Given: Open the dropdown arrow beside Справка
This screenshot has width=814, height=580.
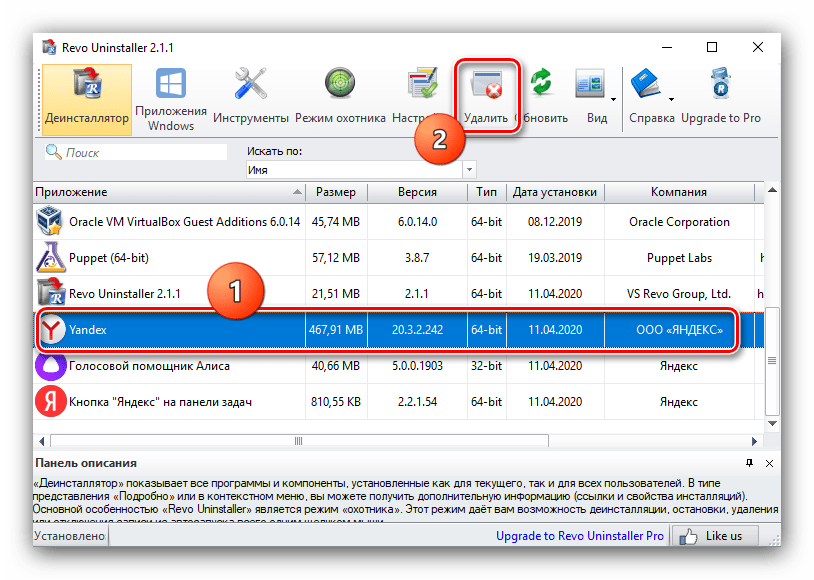Looking at the screenshot, I should click(x=672, y=99).
